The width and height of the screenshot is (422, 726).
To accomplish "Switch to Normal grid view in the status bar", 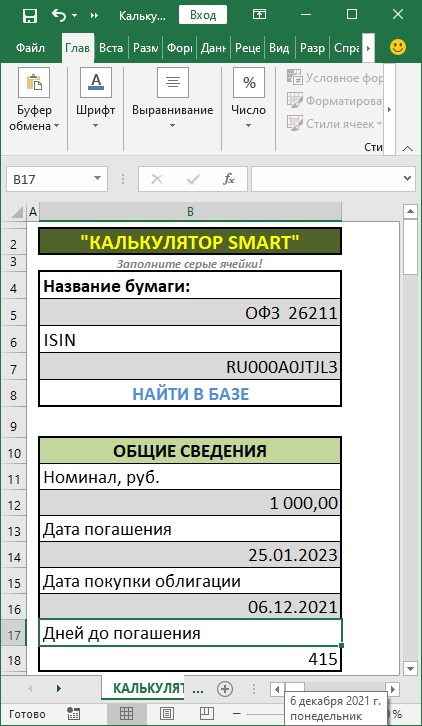I will pyautogui.click(x=126, y=713).
